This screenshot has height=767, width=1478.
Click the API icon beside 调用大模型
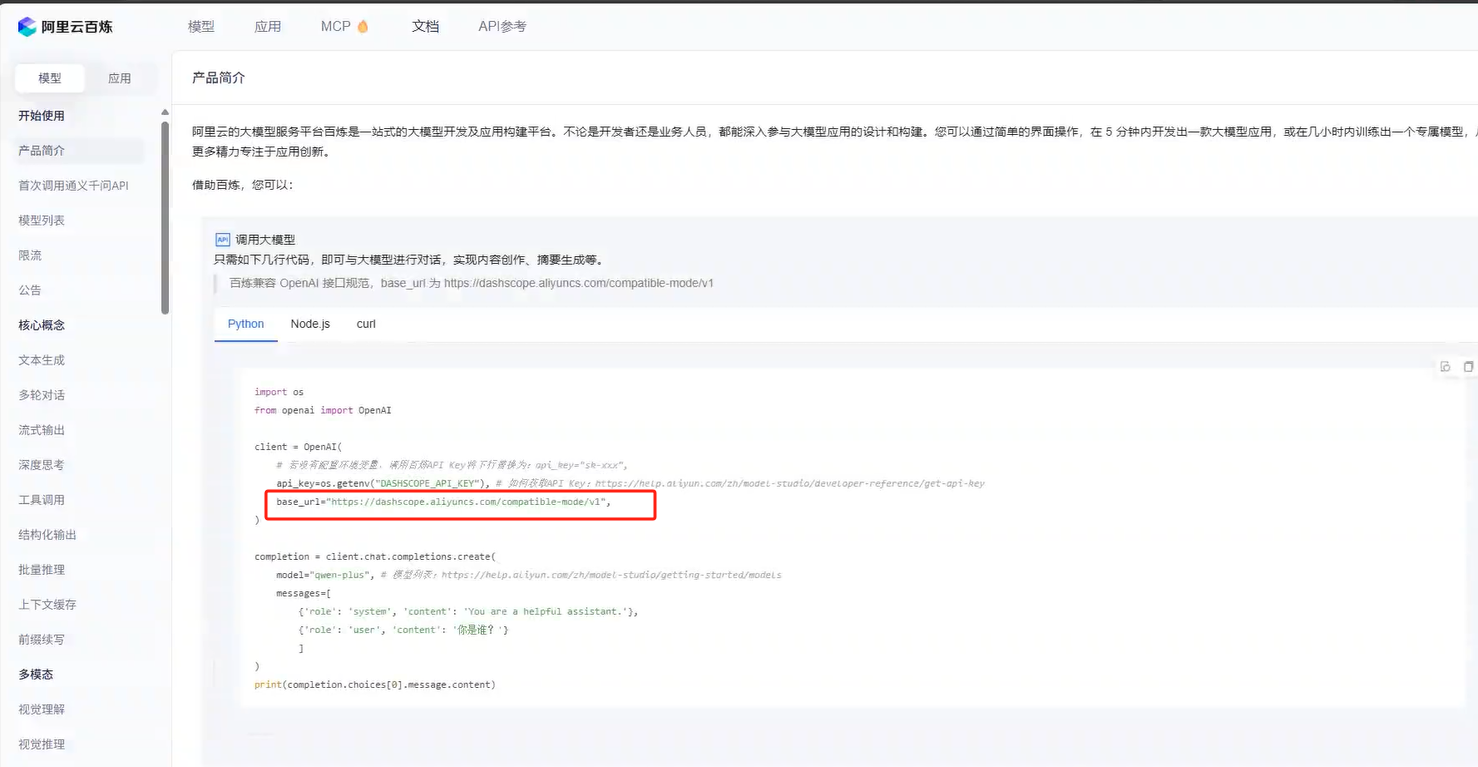coord(223,240)
